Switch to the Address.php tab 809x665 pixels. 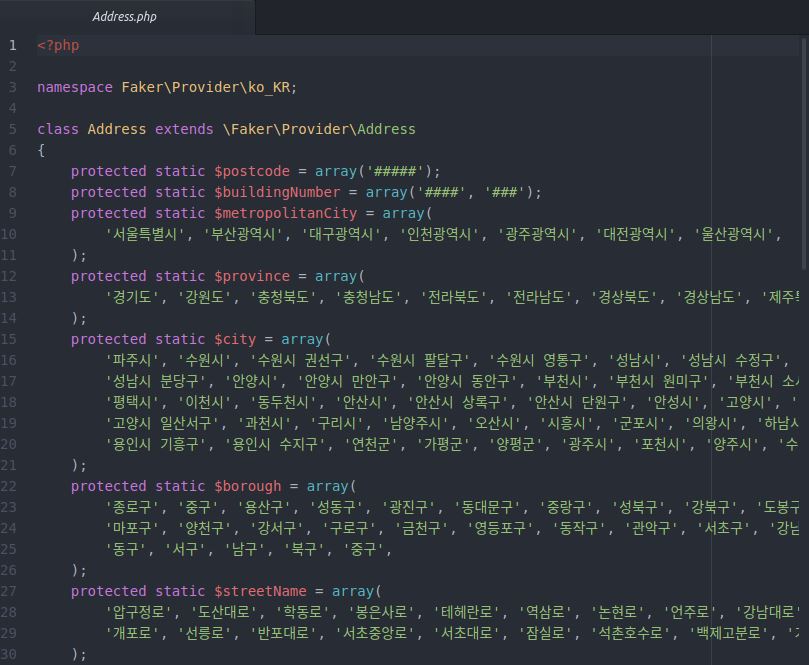coord(124,17)
